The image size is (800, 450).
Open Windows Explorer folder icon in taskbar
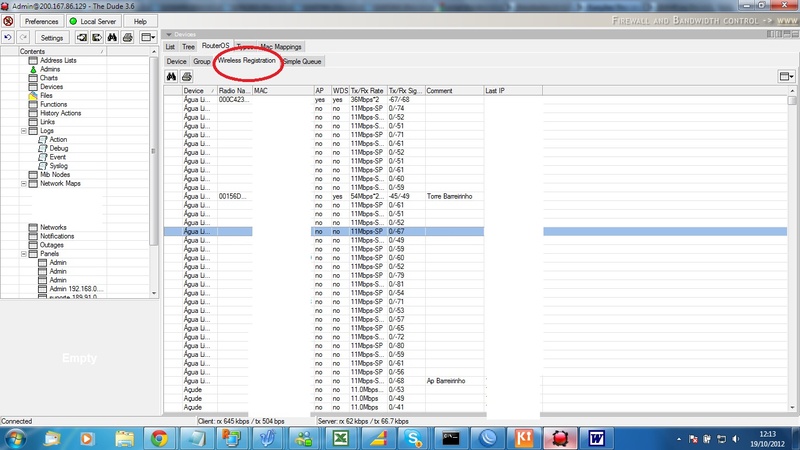tap(124, 438)
